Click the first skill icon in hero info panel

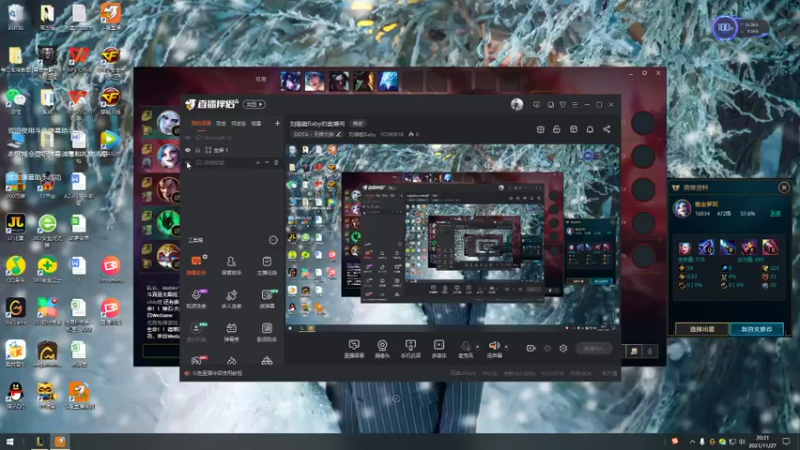(x=685, y=248)
